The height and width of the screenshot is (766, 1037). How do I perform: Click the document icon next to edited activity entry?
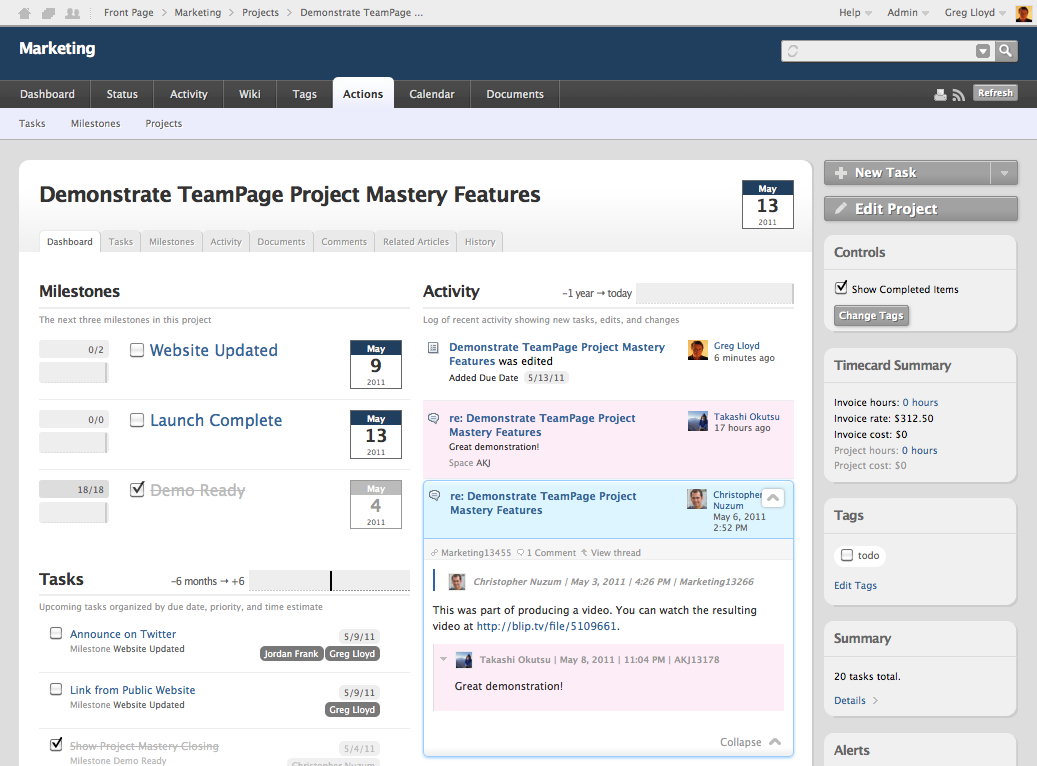[433, 348]
